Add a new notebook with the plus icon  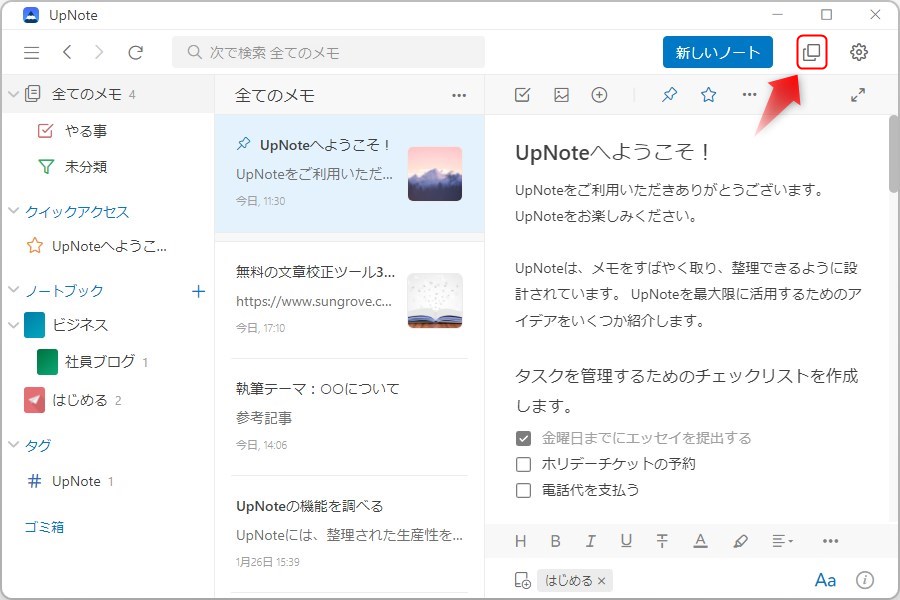point(199,292)
